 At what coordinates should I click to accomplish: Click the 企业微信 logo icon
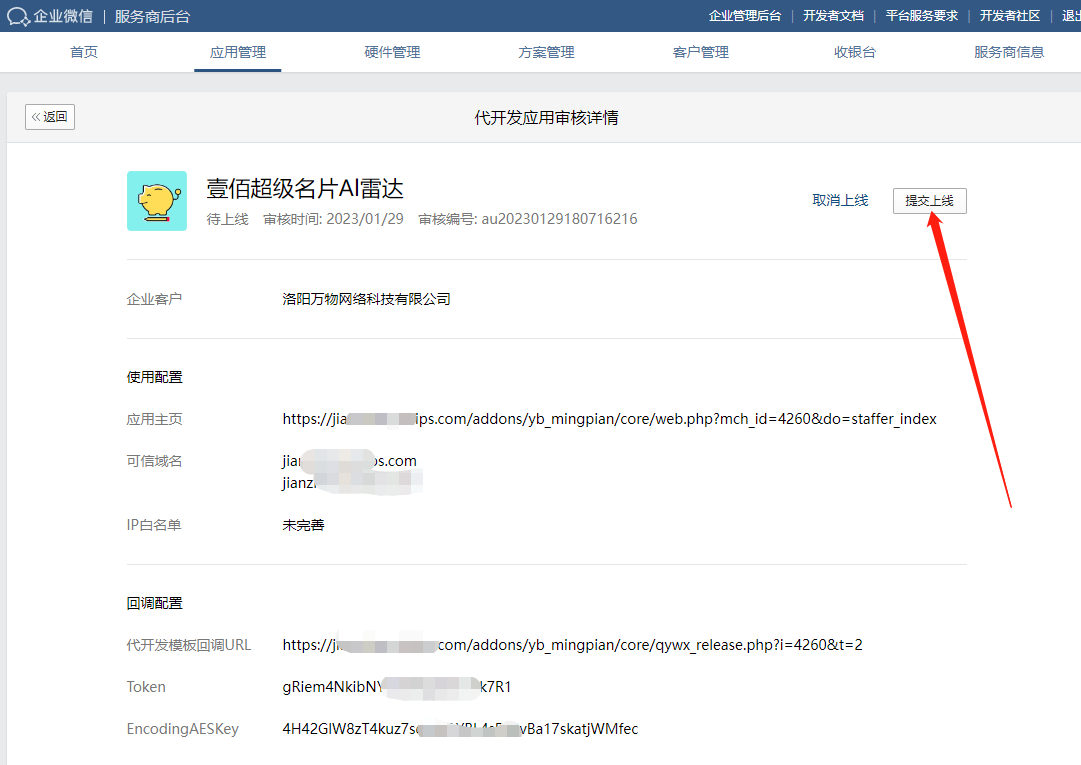click(18, 17)
